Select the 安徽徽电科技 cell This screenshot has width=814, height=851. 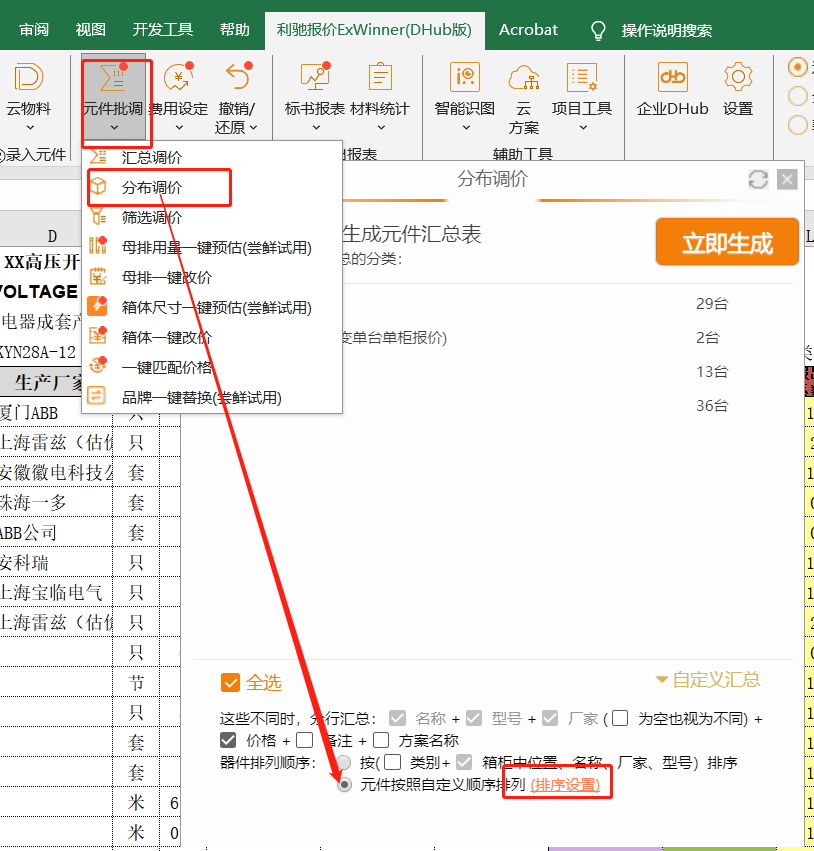pos(56,473)
